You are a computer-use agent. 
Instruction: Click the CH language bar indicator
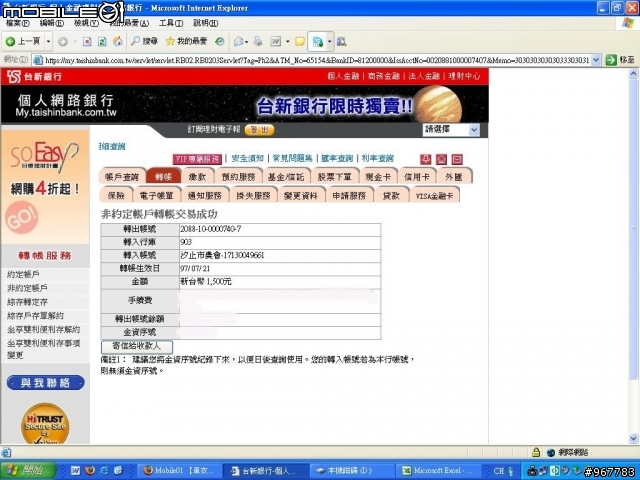click(499, 471)
